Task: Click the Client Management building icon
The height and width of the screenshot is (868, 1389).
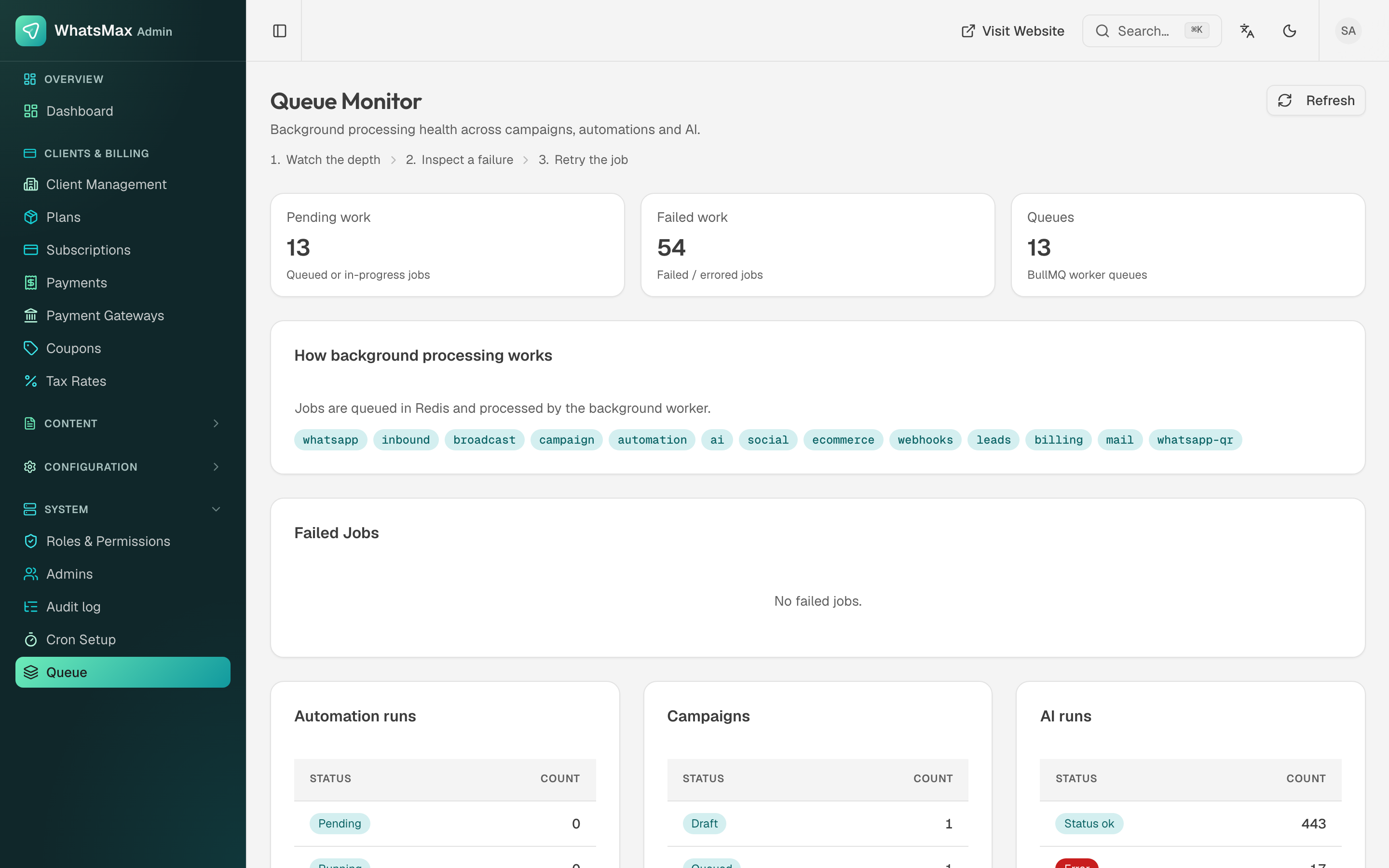Action: point(31,184)
